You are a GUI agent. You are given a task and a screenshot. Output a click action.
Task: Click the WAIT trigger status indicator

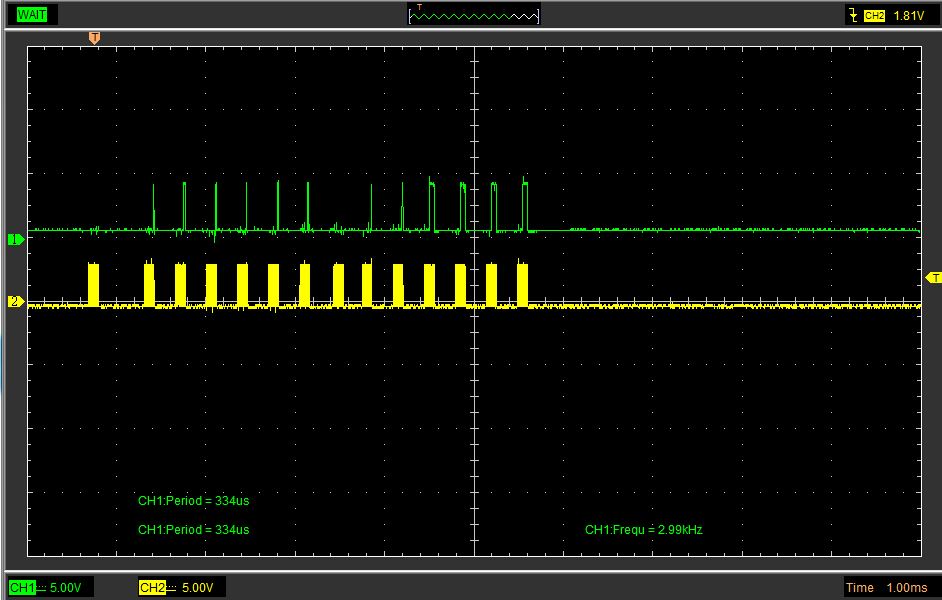(32, 15)
